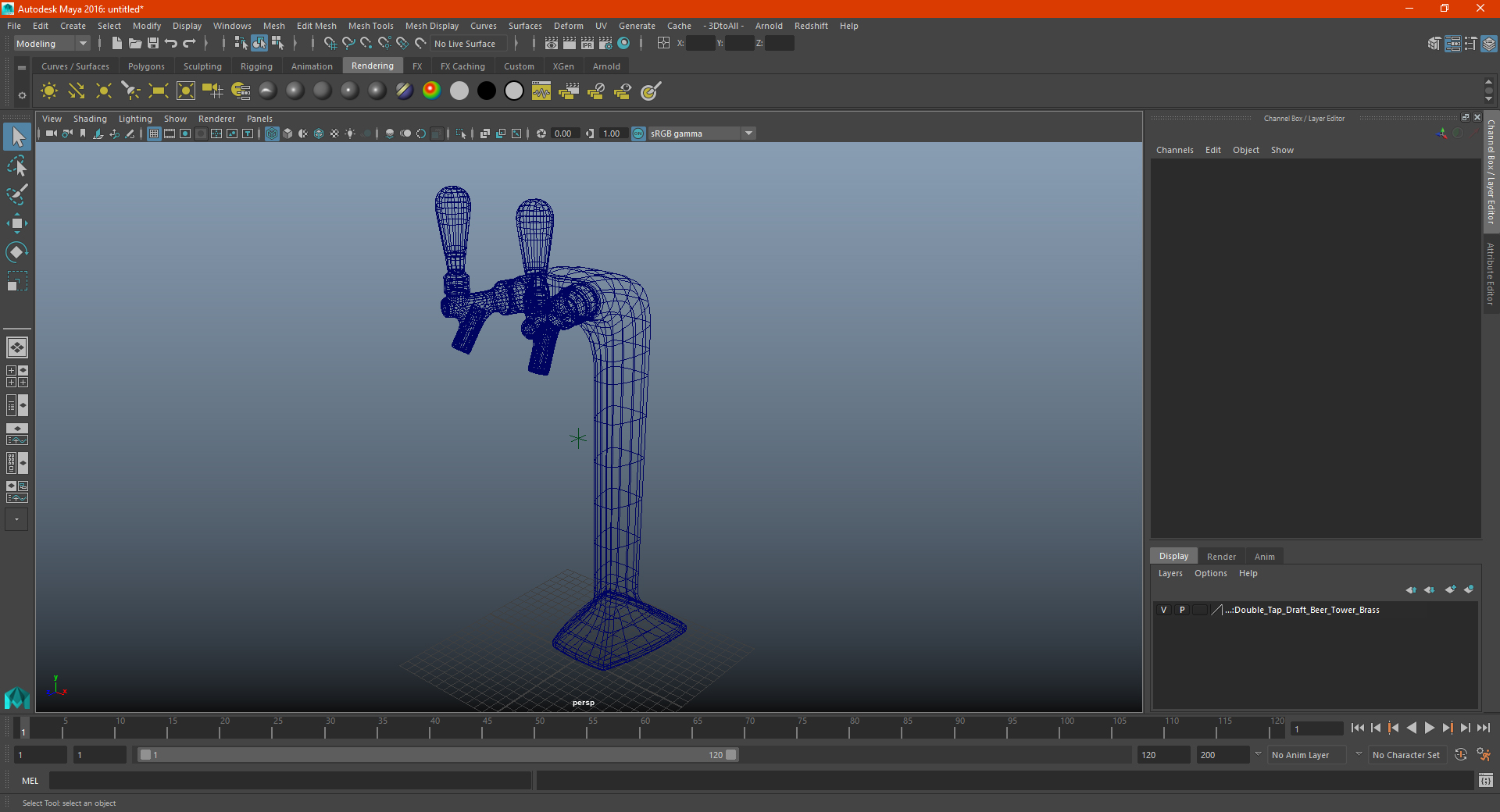1500x812 pixels.
Task: Open the No Live Surface field
Action: 469,44
